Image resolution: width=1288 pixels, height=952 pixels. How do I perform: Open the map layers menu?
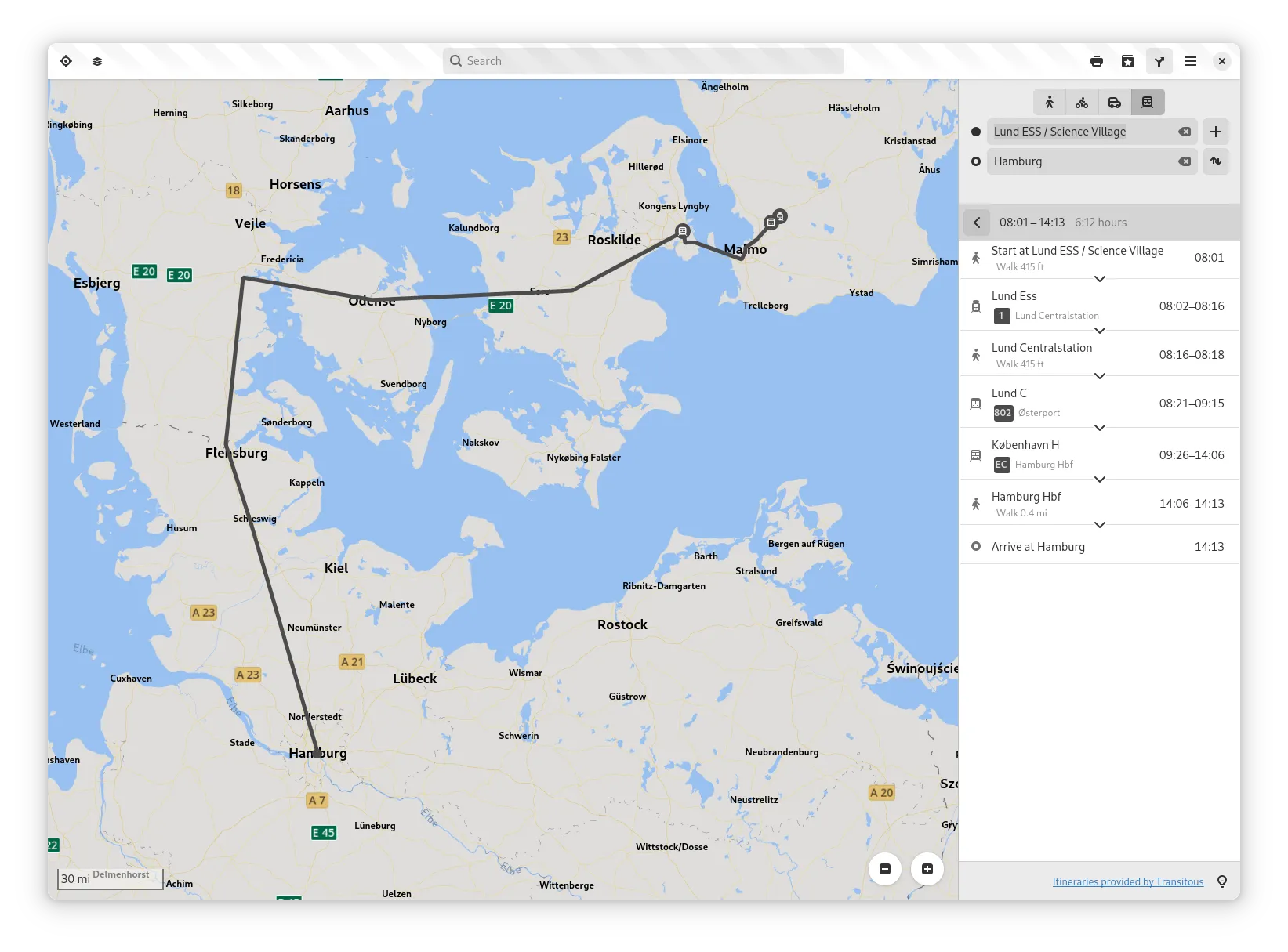coord(97,61)
